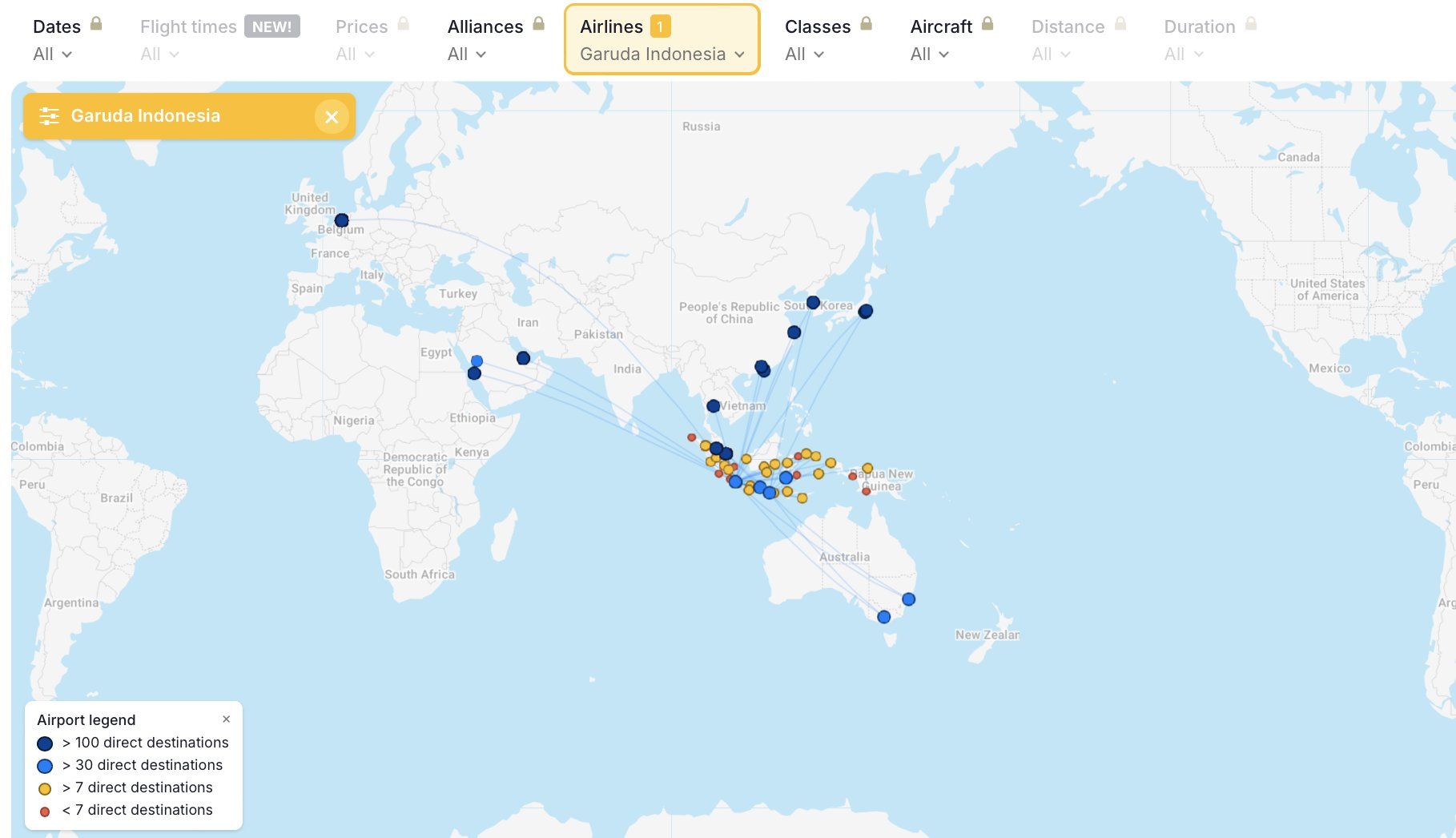1456x838 pixels.
Task: Select the airport marker left of Vietnam label
Action: (713, 406)
